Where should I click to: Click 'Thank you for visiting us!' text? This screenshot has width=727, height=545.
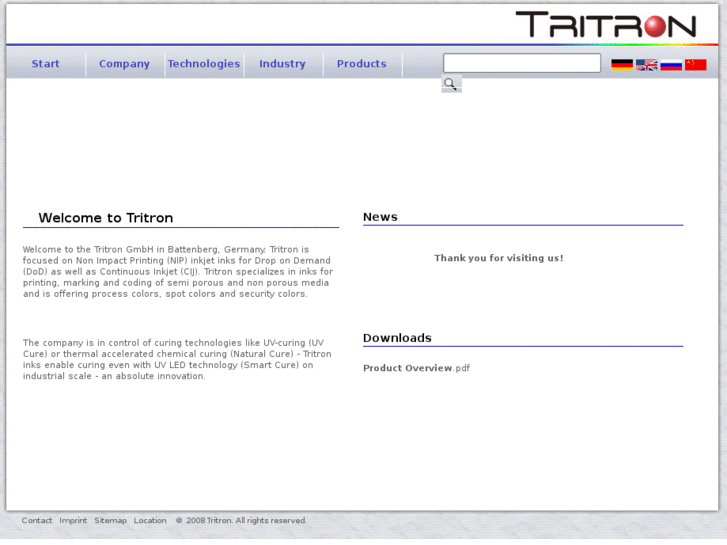click(x=499, y=258)
